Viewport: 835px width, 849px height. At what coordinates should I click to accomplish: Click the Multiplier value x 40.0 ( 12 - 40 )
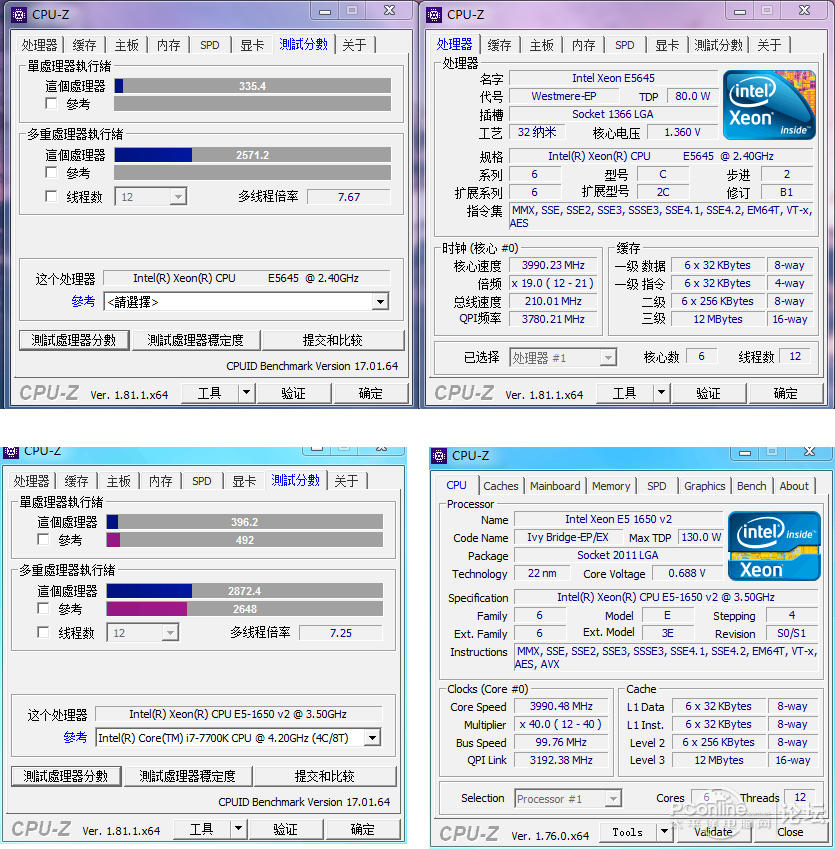click(561, 724)
